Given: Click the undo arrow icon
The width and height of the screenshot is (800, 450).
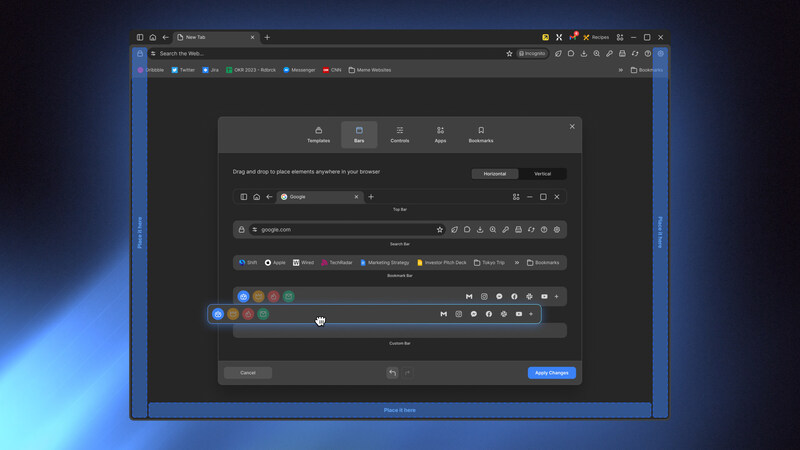Looking at the screenshot, I should [x=392, y=373].
